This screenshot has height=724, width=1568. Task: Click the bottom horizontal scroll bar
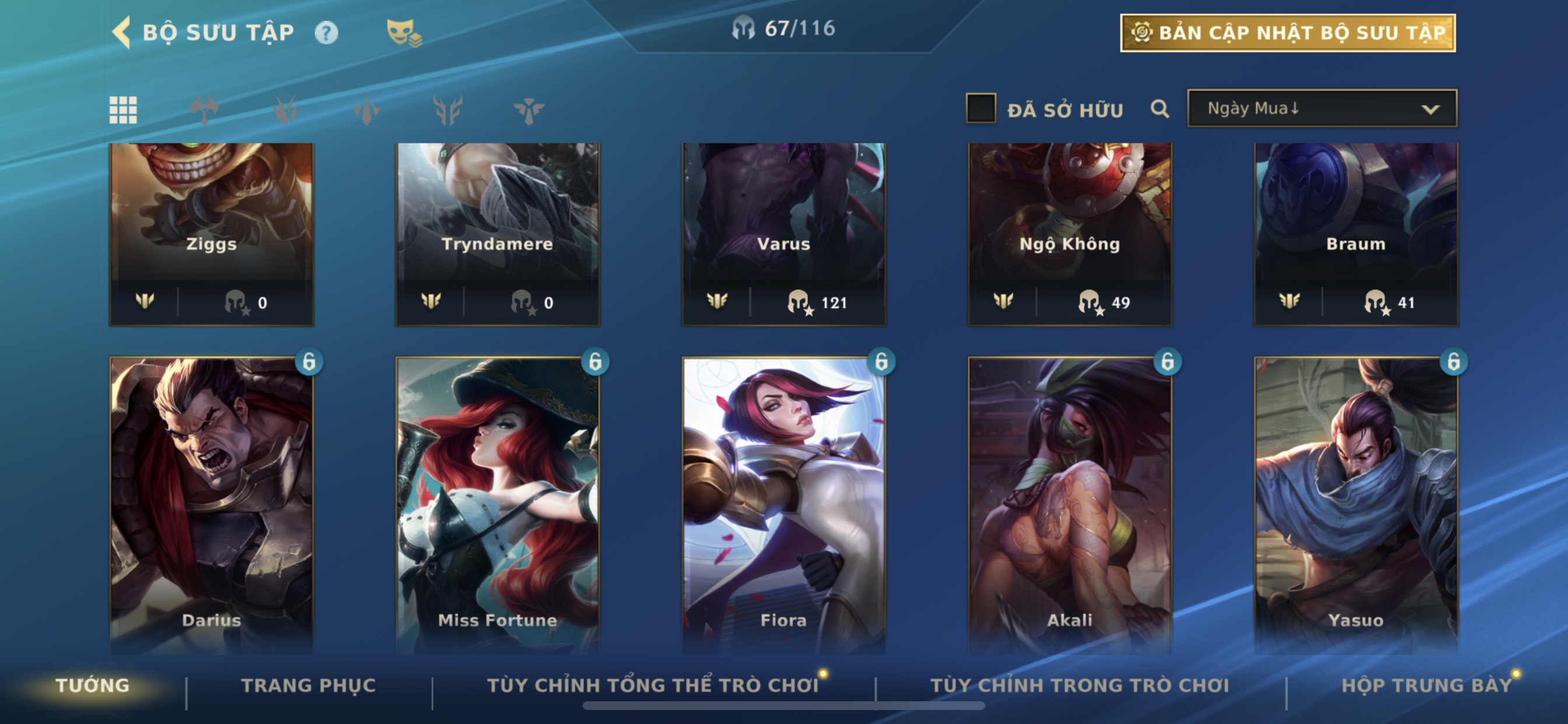coord(783,706)
